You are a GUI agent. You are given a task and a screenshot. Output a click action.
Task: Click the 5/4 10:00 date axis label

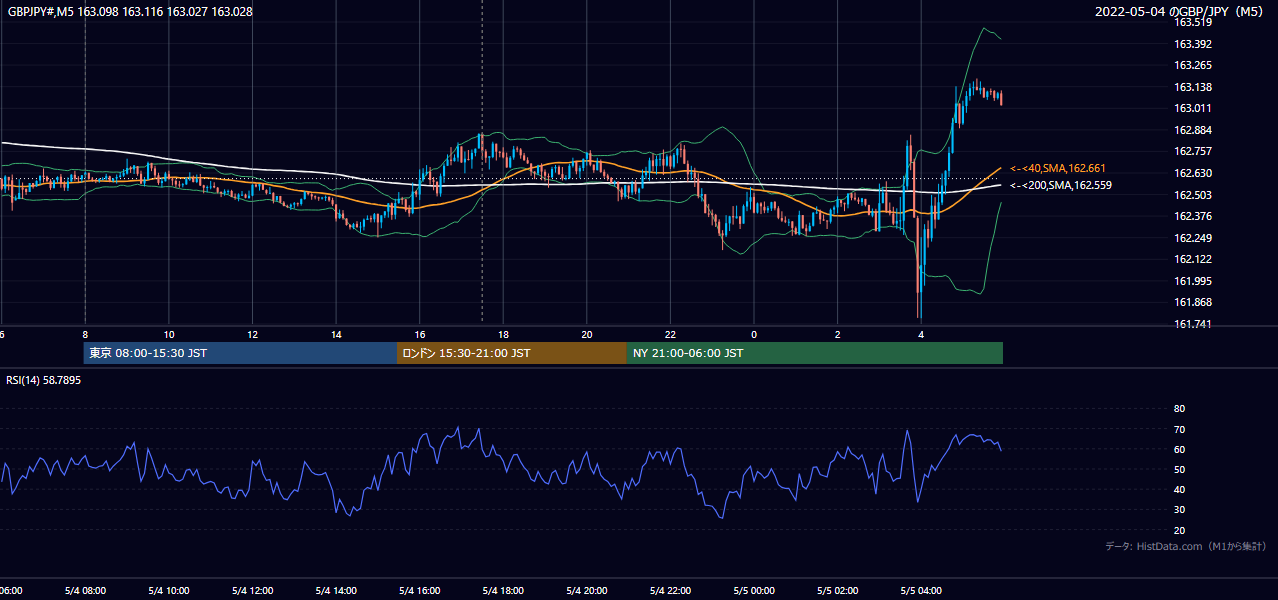pyautogui.click(x=169, y=591)
